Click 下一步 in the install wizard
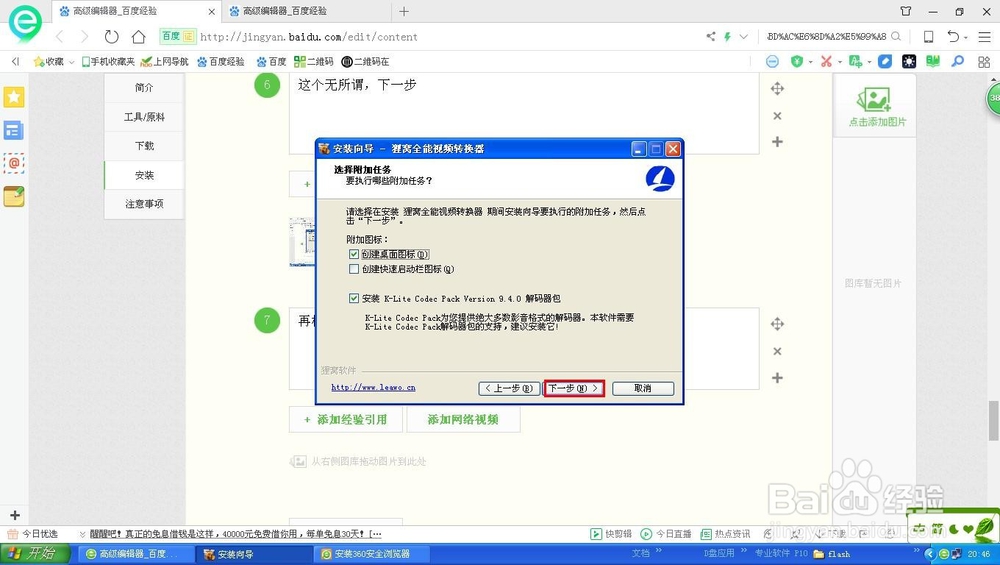1000x565 pixels. 573,388
